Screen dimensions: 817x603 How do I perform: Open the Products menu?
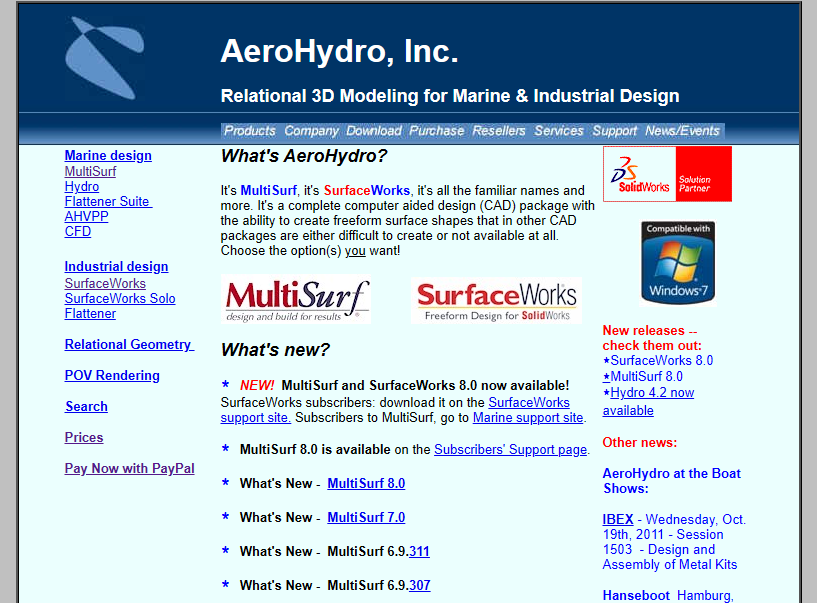250,130
